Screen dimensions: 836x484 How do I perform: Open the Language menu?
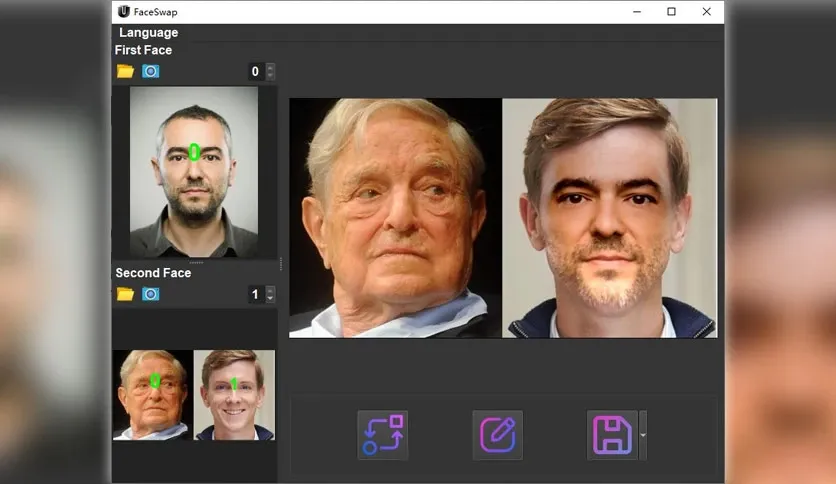[149, 33]
